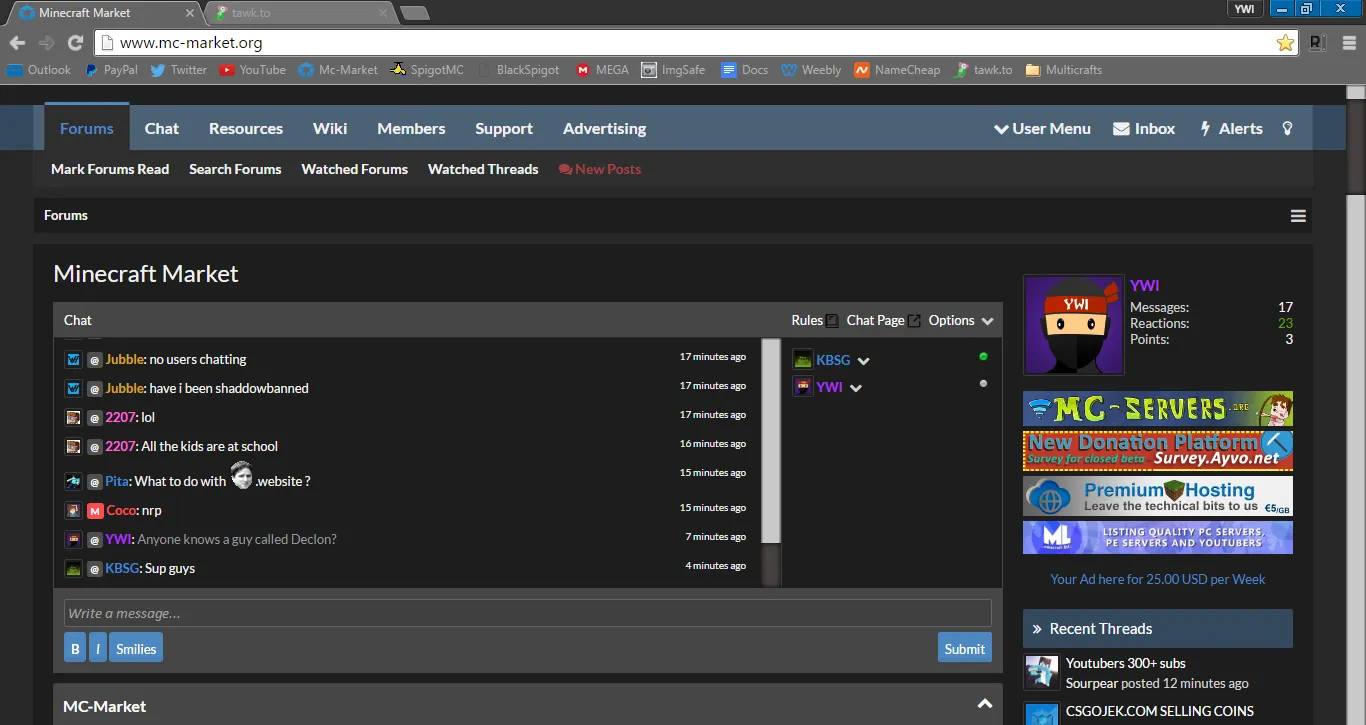Open the YouTube bookmark
This screenshot has width=1366, height=725.
pyautogui.click(x=252, y=70)
